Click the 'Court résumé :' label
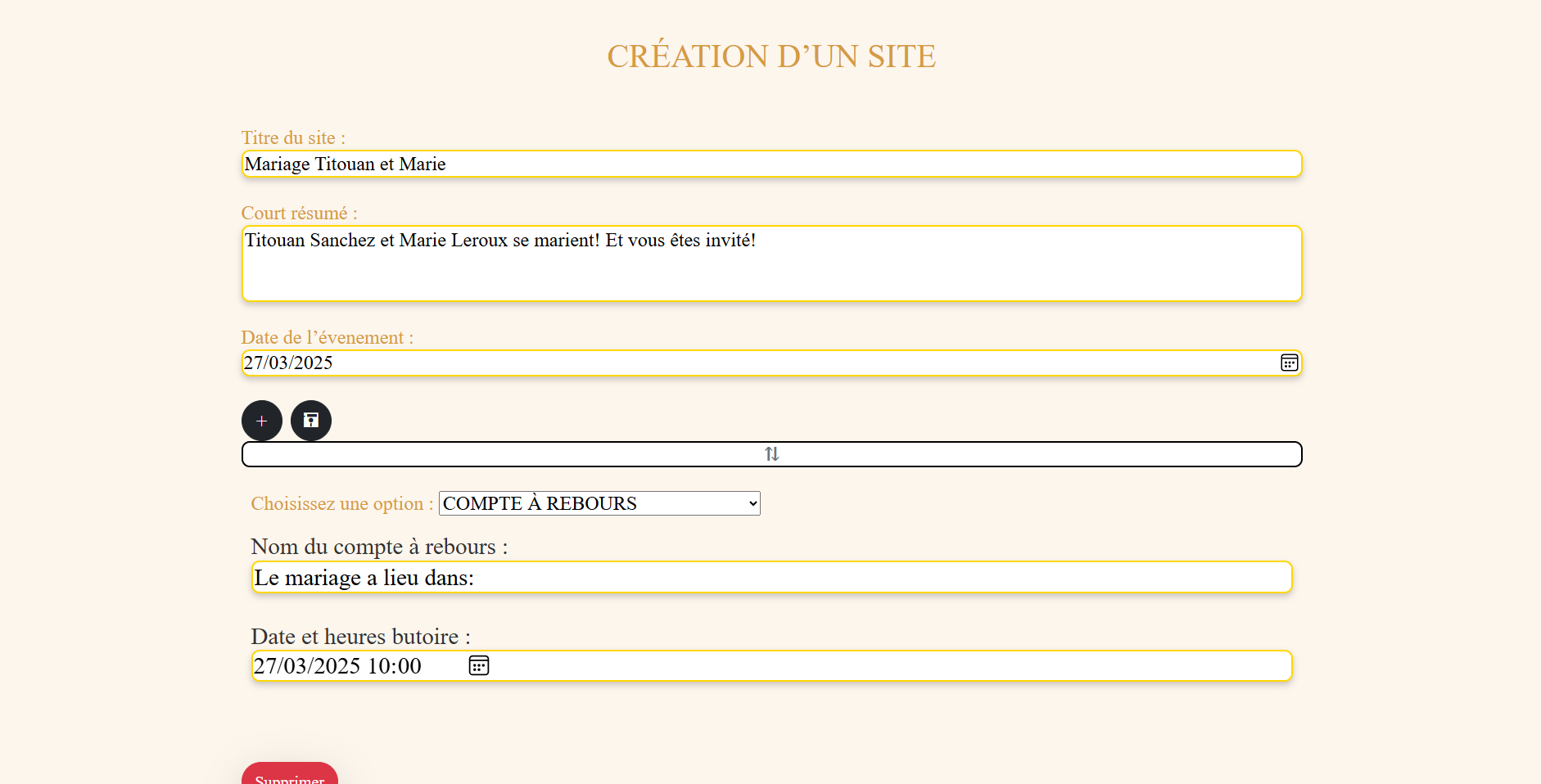Image resolution: width=1541 pixels, height=784 pixels. (299, 213)
